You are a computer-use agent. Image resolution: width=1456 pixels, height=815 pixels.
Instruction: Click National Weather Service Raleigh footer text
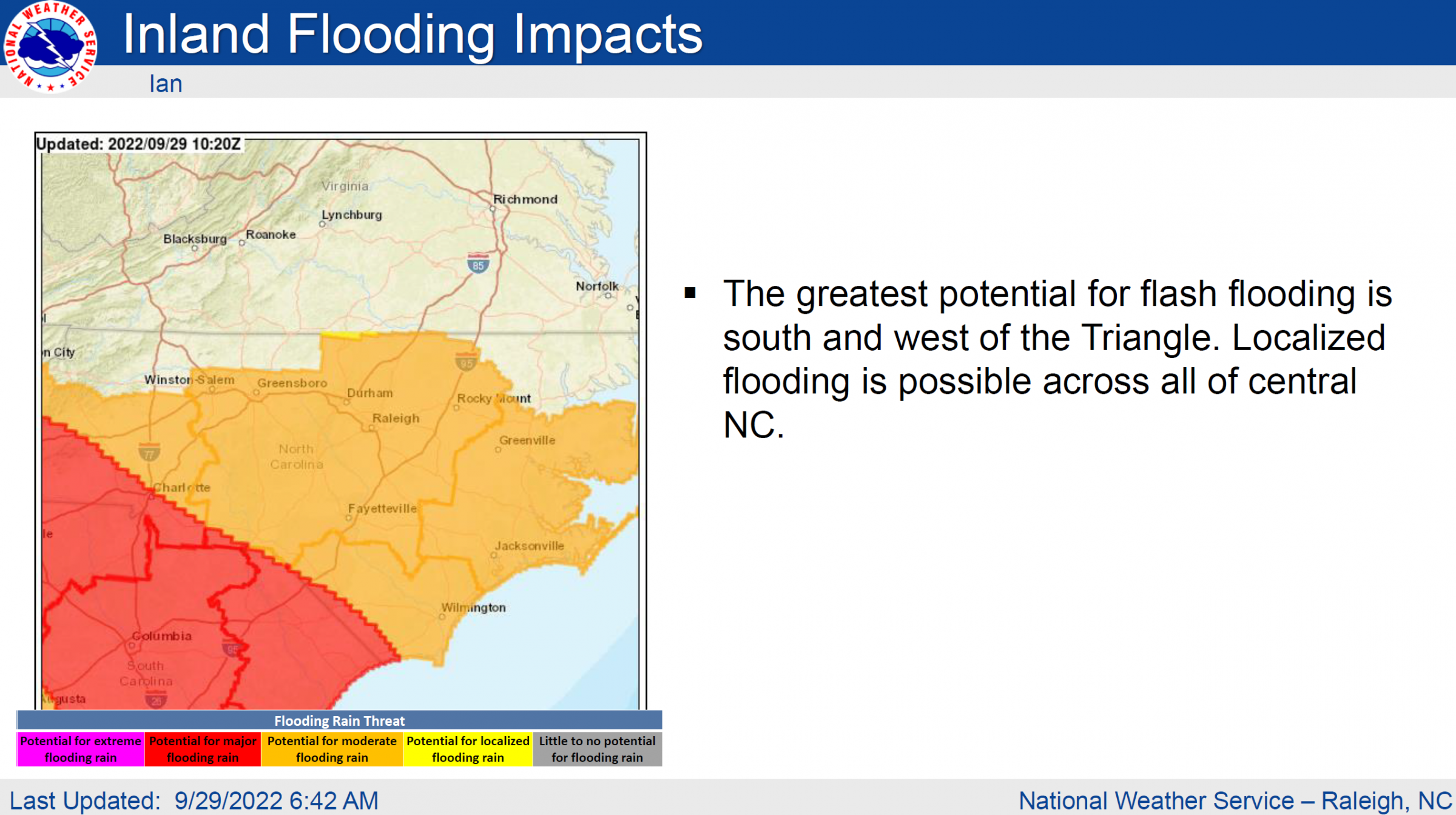tap(1236, 800)
